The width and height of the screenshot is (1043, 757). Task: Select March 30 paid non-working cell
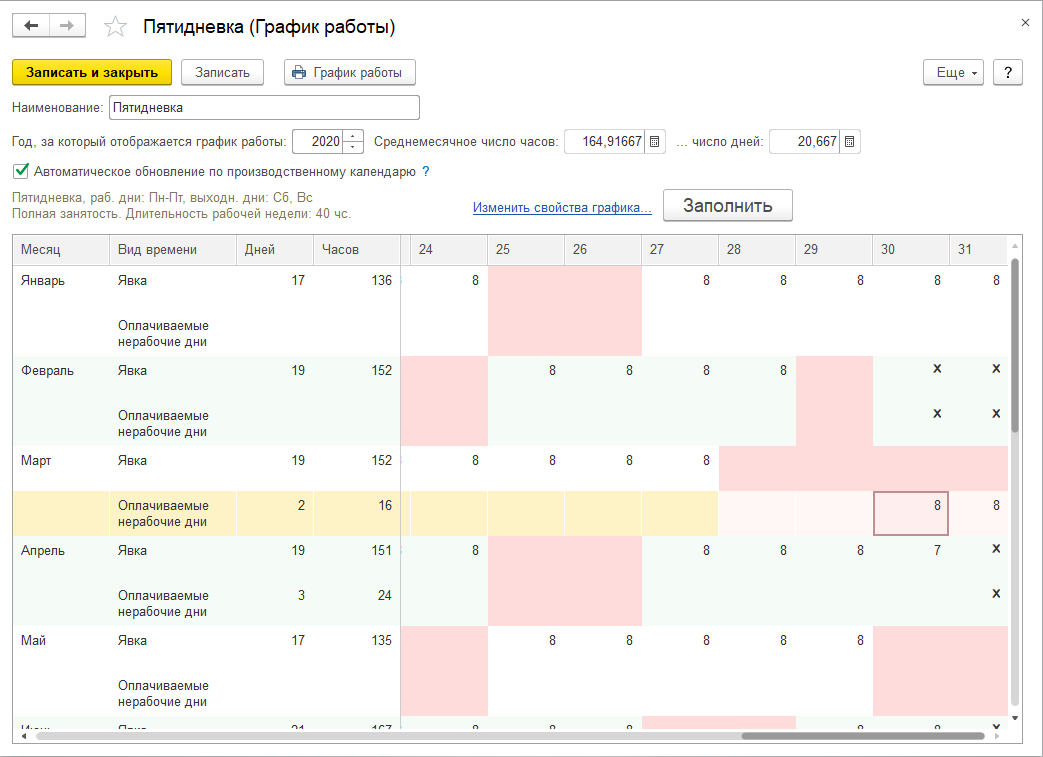click(x=911, y=514)
